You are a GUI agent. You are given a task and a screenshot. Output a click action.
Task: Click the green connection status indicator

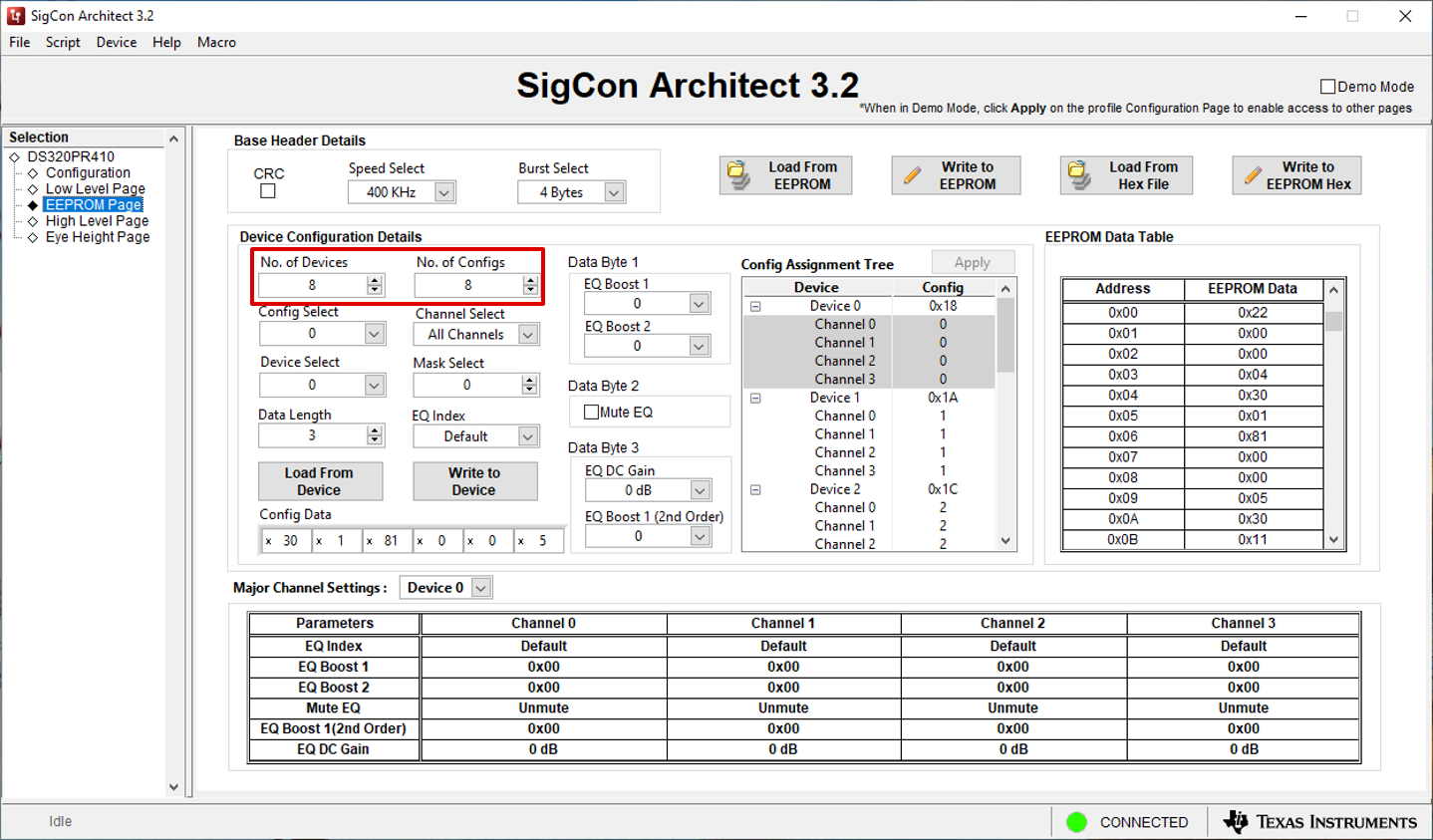pyautogui.click(x=1076, y=822)
